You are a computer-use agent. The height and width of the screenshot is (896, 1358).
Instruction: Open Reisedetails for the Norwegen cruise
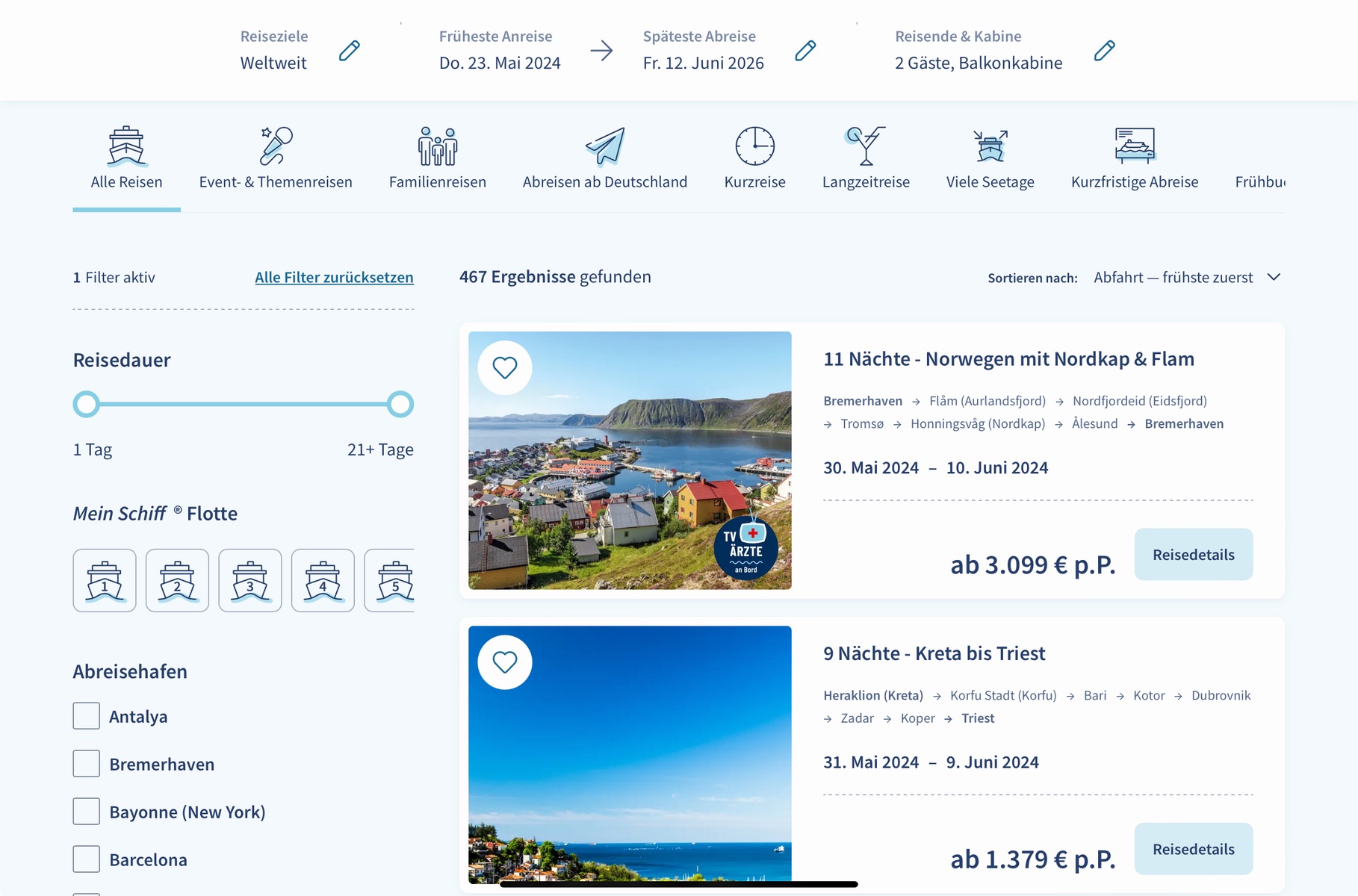click(x=1193, y=555)
